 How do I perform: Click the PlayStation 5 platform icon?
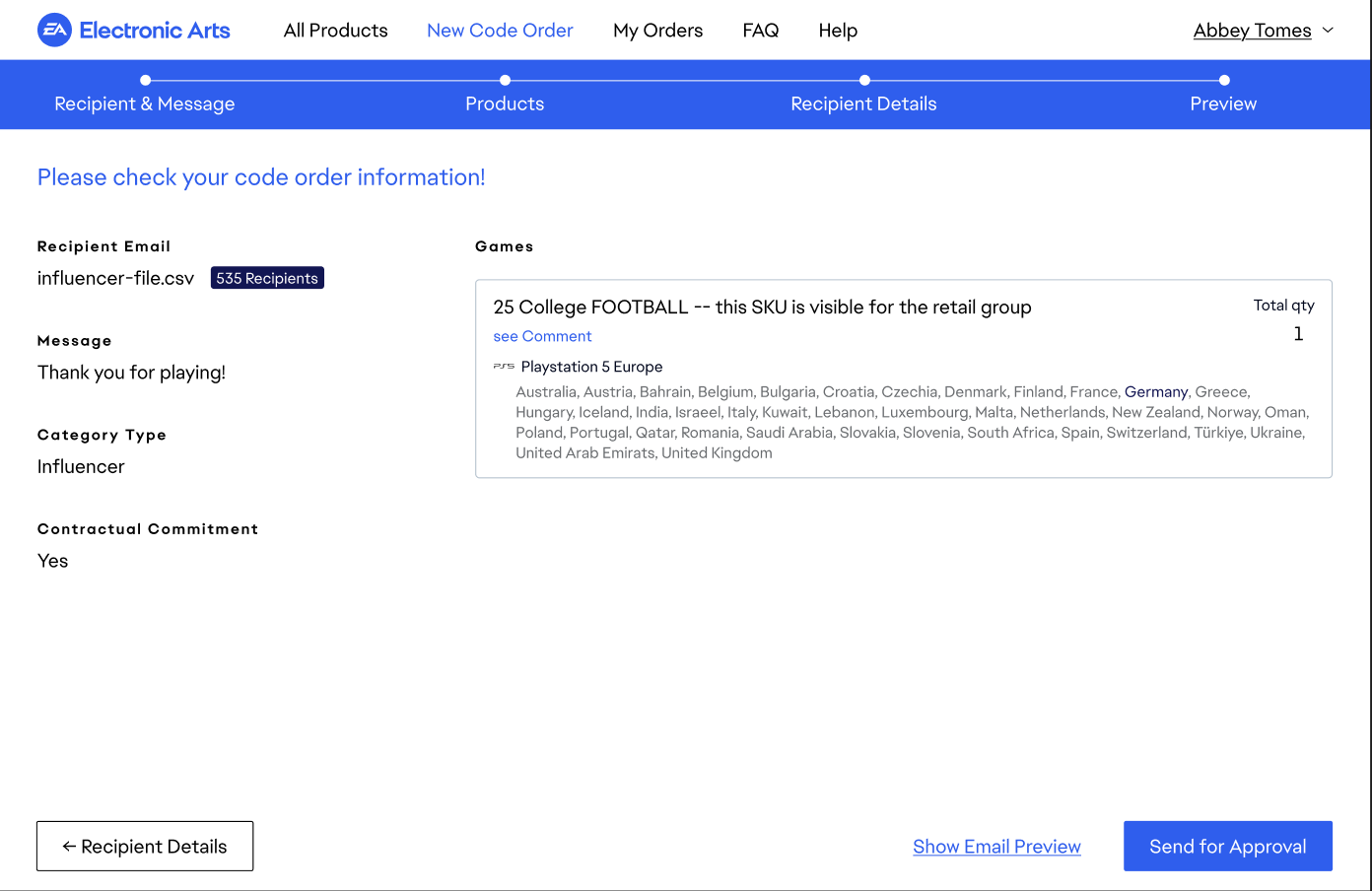tap(504, 367)
